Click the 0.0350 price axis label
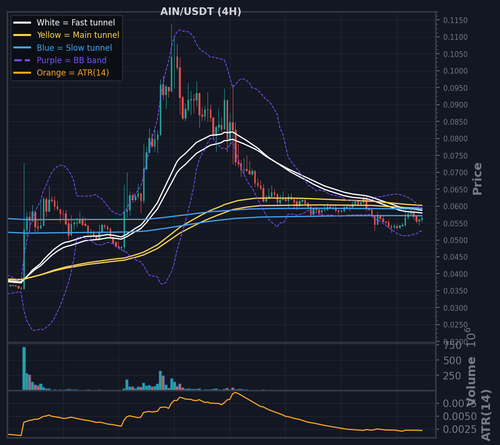The width and height of the screenshot is (500, 445). click(455, 291)
